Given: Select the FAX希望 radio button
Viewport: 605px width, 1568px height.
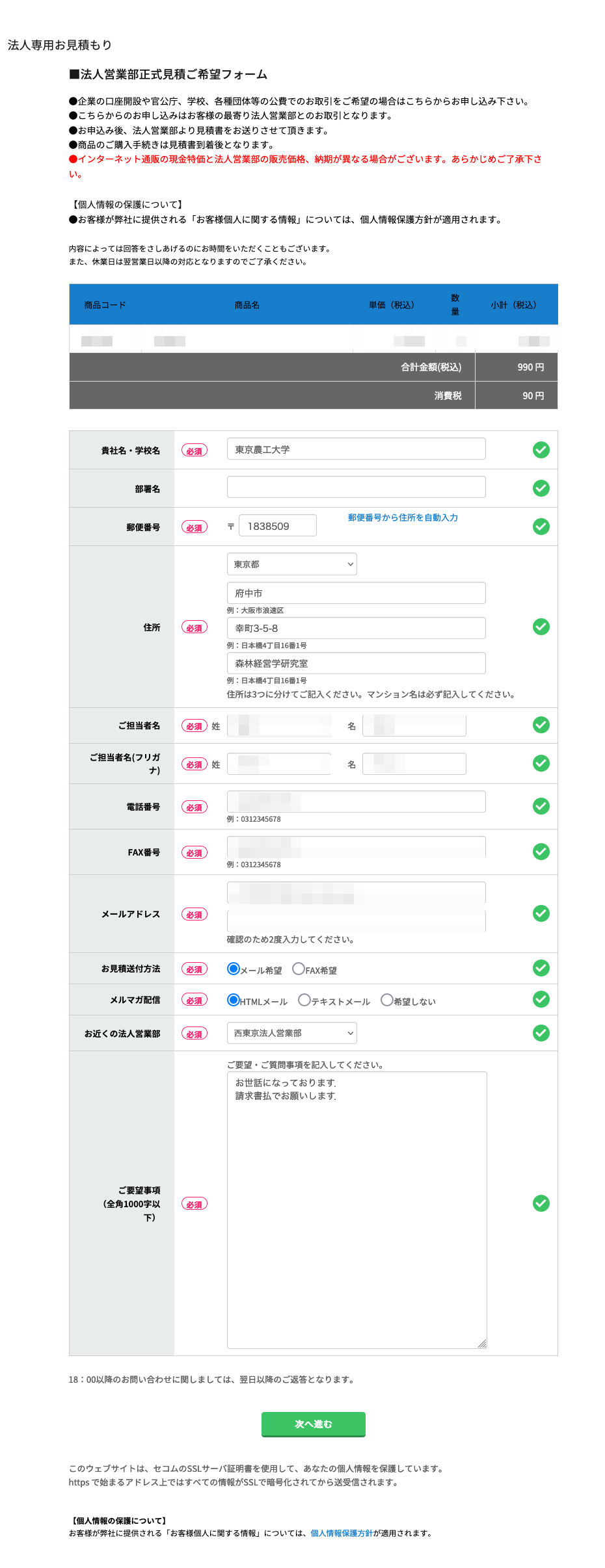Looking at the screenshot, I should click(x=299, y=969).
